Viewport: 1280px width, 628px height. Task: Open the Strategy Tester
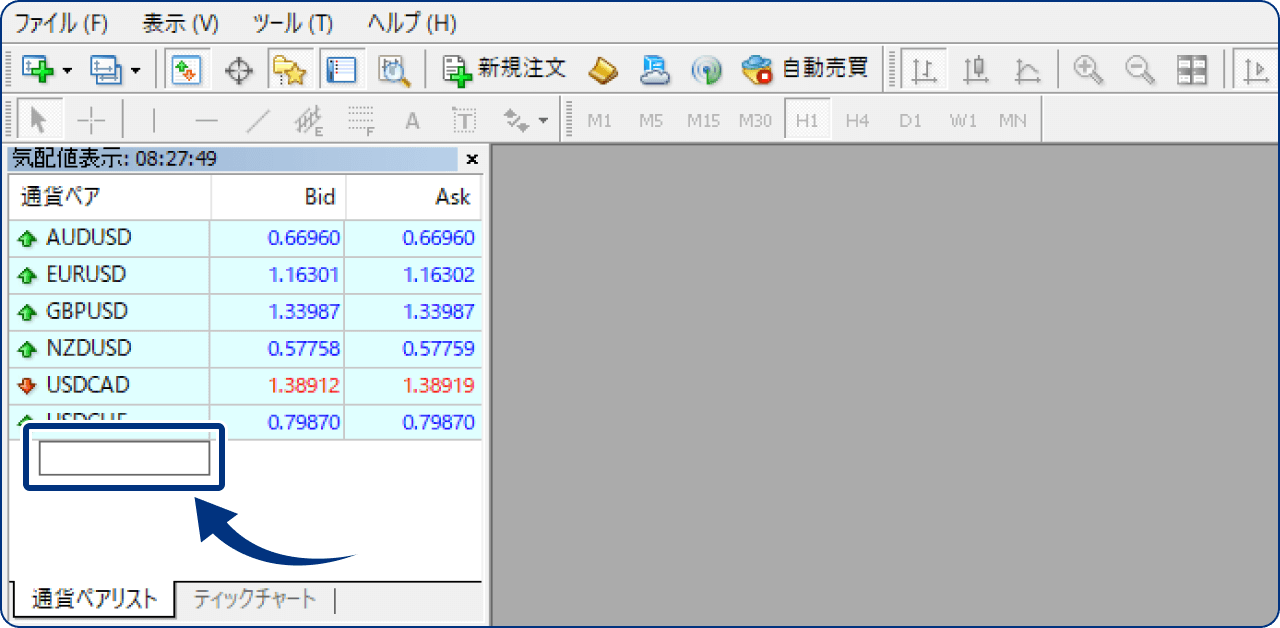click(393, 70)
